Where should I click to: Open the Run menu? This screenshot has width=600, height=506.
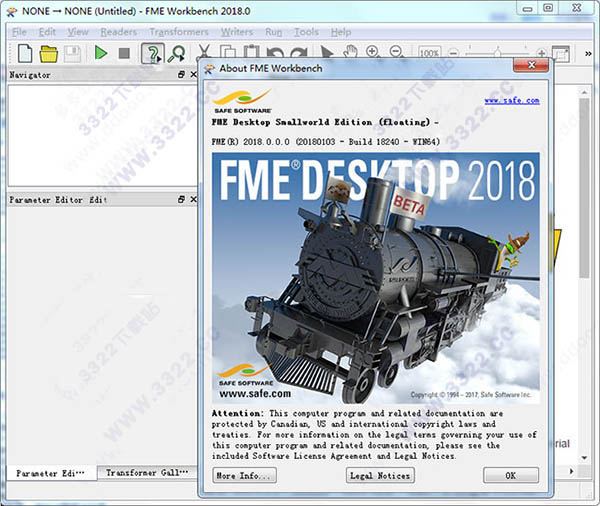coord(274,32)
